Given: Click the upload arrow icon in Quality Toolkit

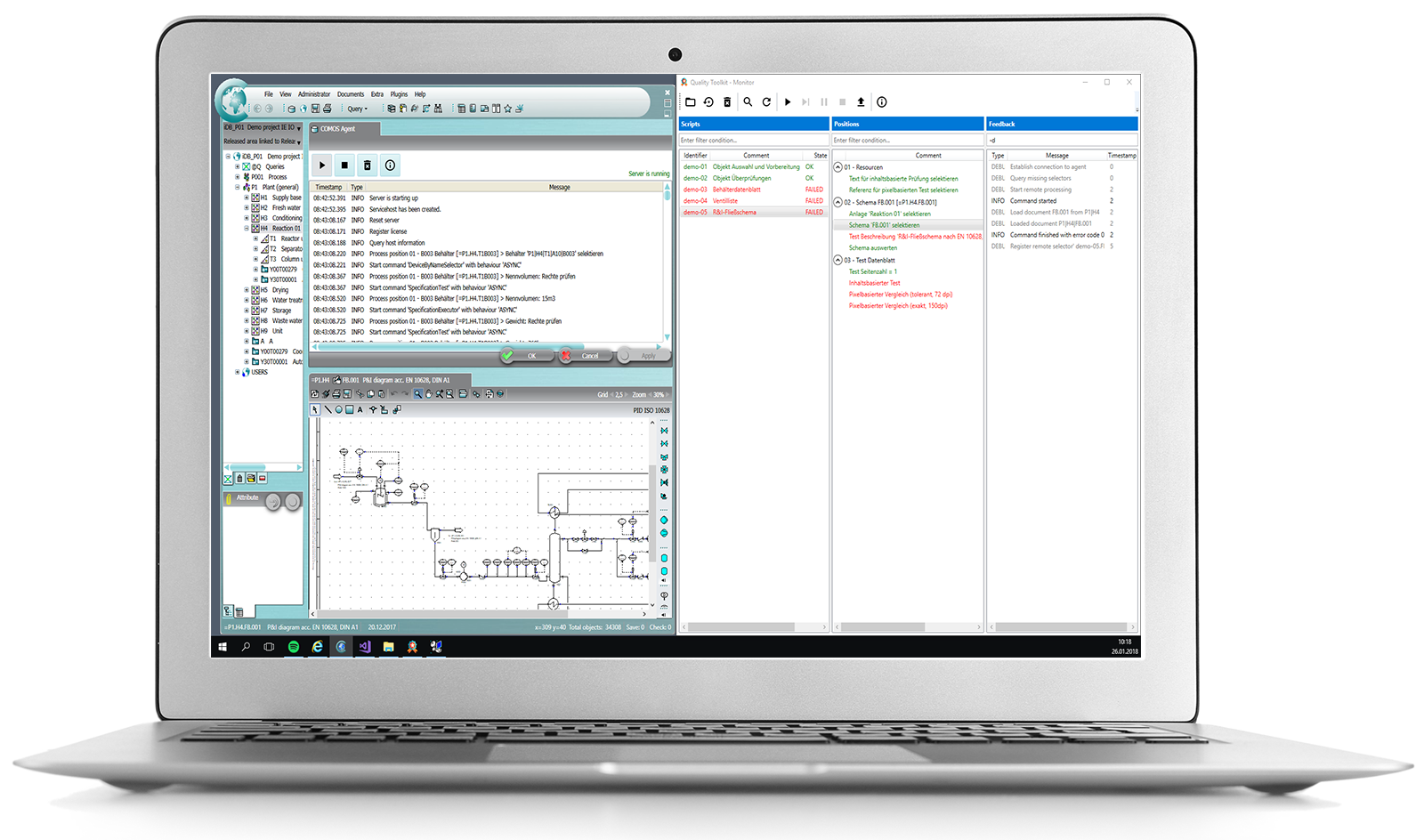Looking at the screenshot, I should coord(861,102).
